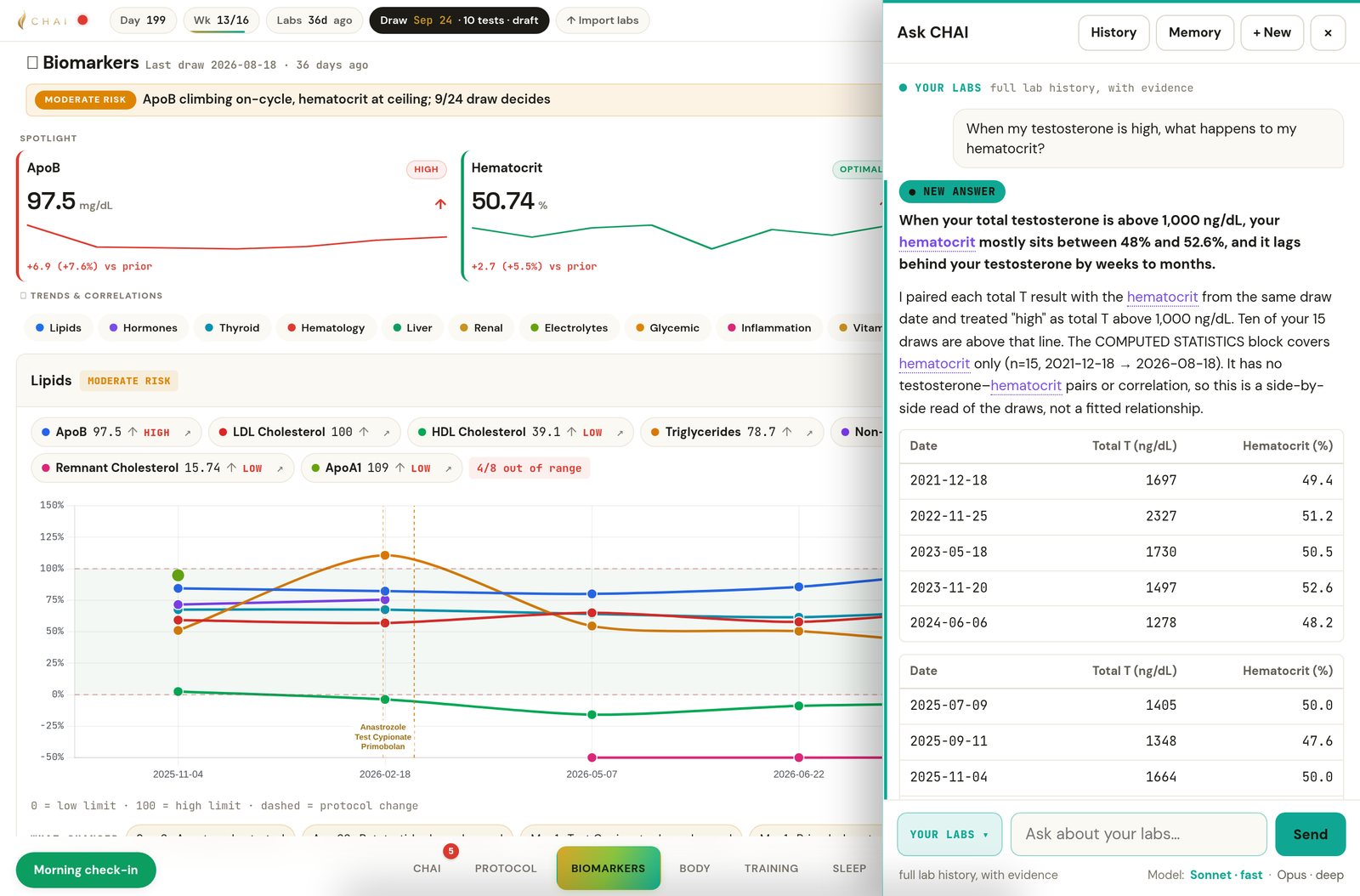Open the YOUR LABS scope dropdown
1360x896 pixels.
949,834
